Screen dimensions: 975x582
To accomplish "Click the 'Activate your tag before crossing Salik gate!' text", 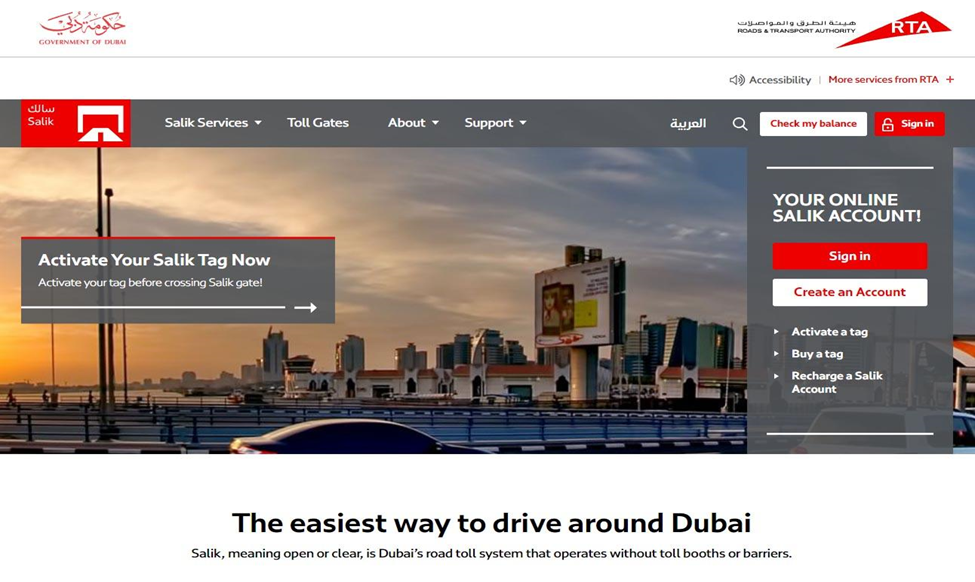I will 150,282.
